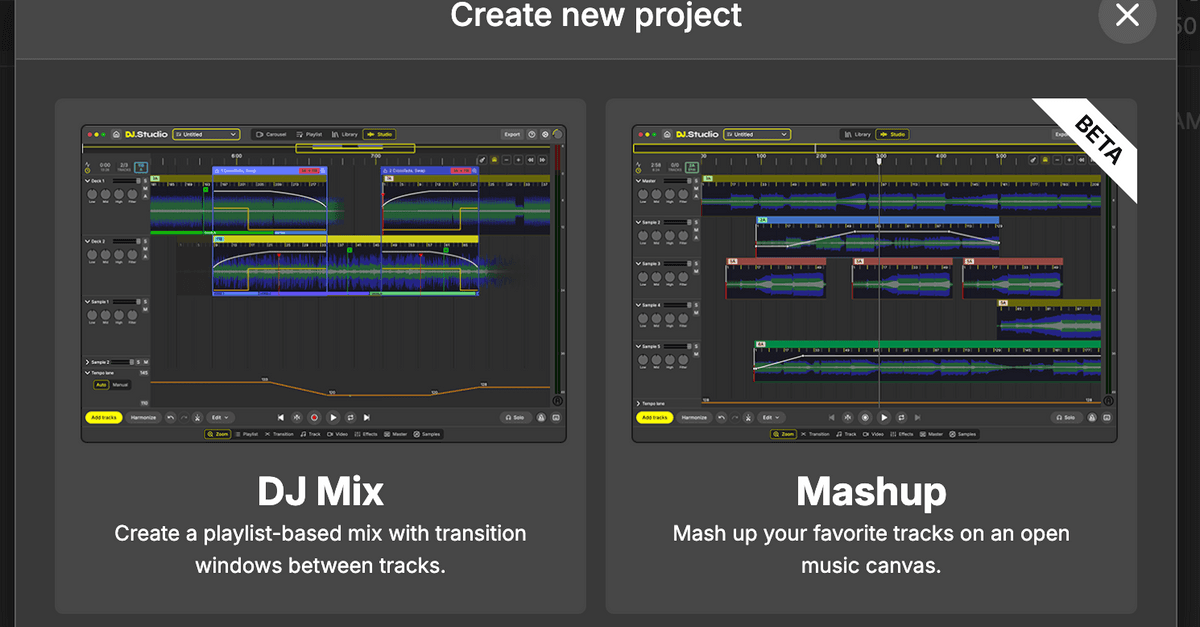Click the history clock icon beside Export

(532, 134)
